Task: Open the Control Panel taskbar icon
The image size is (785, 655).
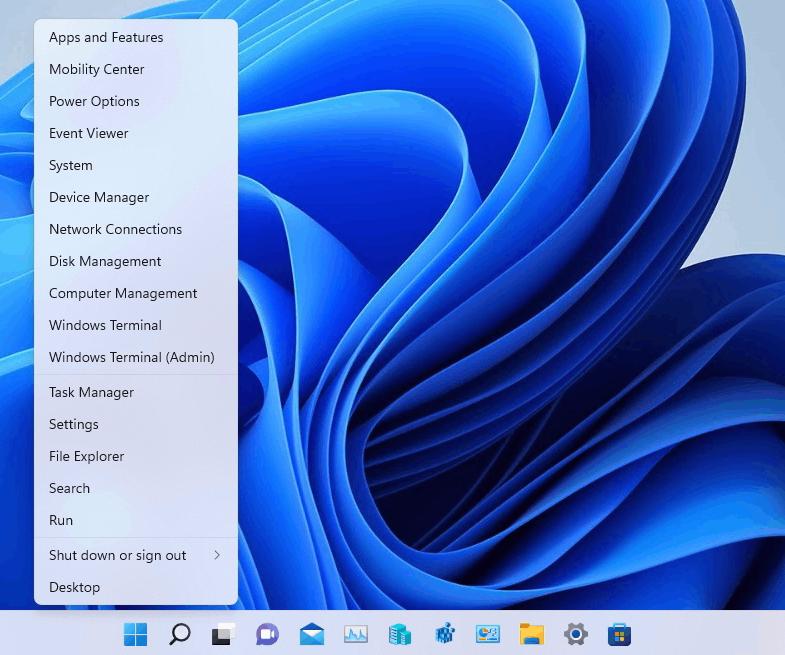Action: pos(488,634)
